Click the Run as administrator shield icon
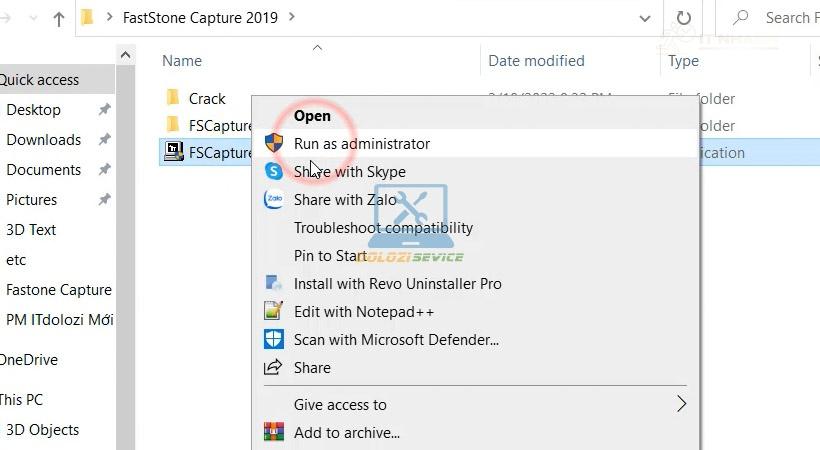 (x=273, y=143)
